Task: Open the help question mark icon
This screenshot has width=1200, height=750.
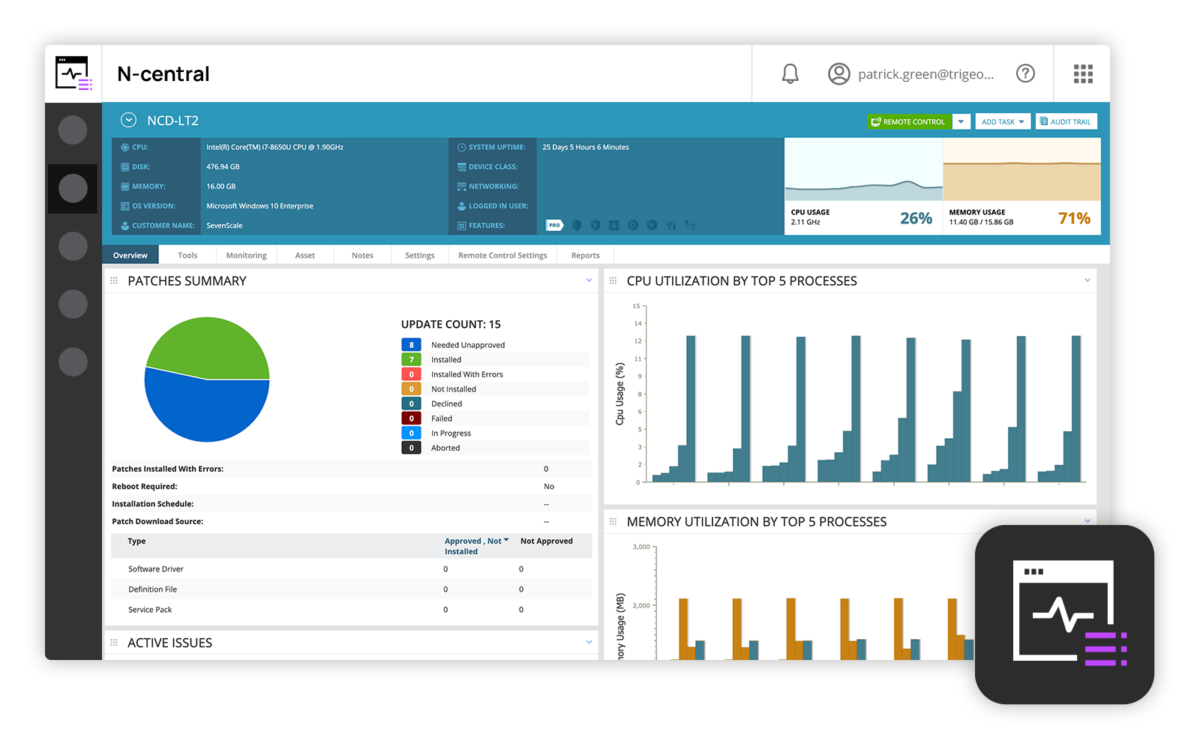Action: click(x=1025, y=73)
